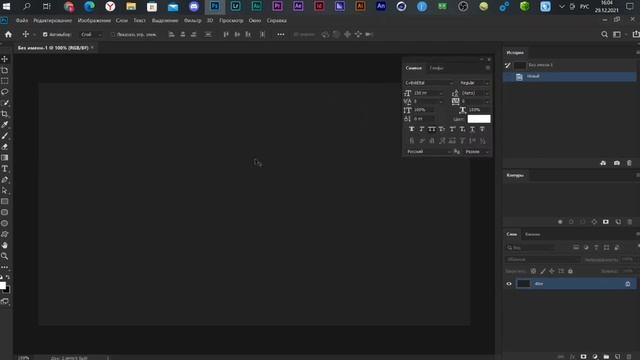This screenshot has width=640, height=360.
Task: Open the layer blending mode dropdown
Action: [x=542, y=259]
